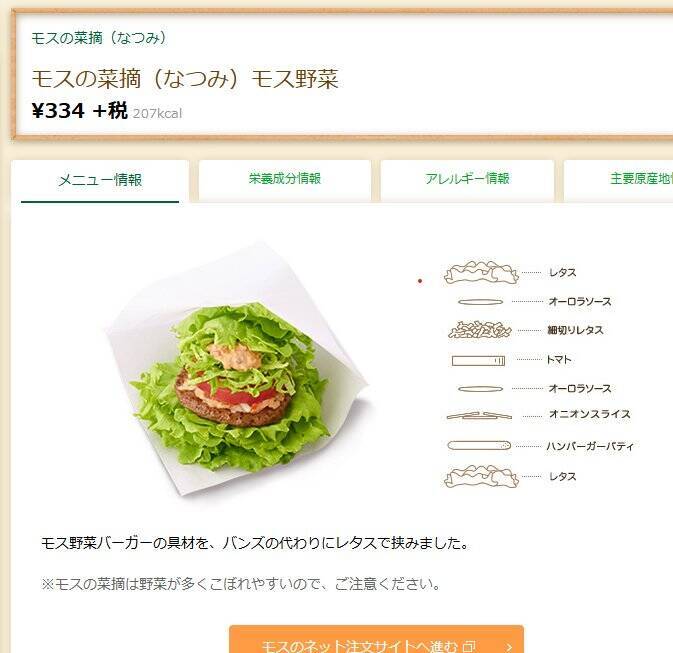
Task: Click the tomato (トマト) slice icon
Action: (x=478, y=361)
